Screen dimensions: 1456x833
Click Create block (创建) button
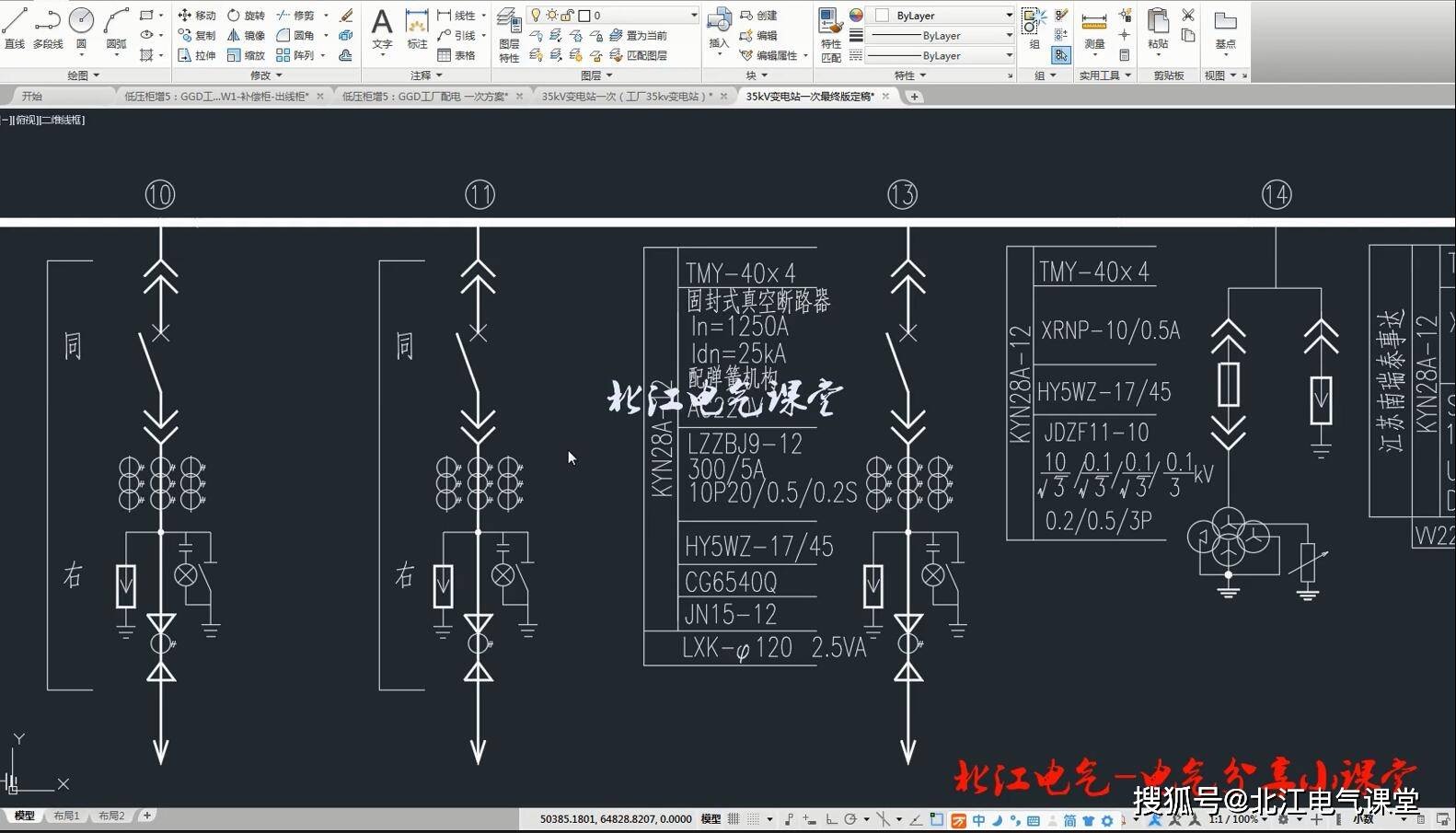pyautogui.click(x=758, y=16)
